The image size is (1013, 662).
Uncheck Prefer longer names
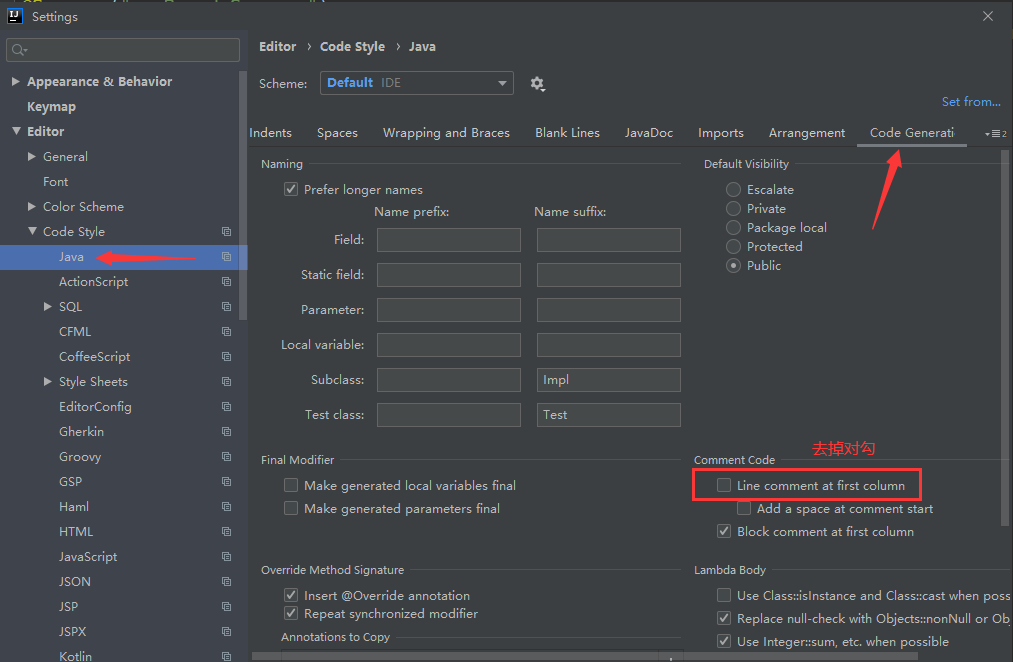coord(291,189)
